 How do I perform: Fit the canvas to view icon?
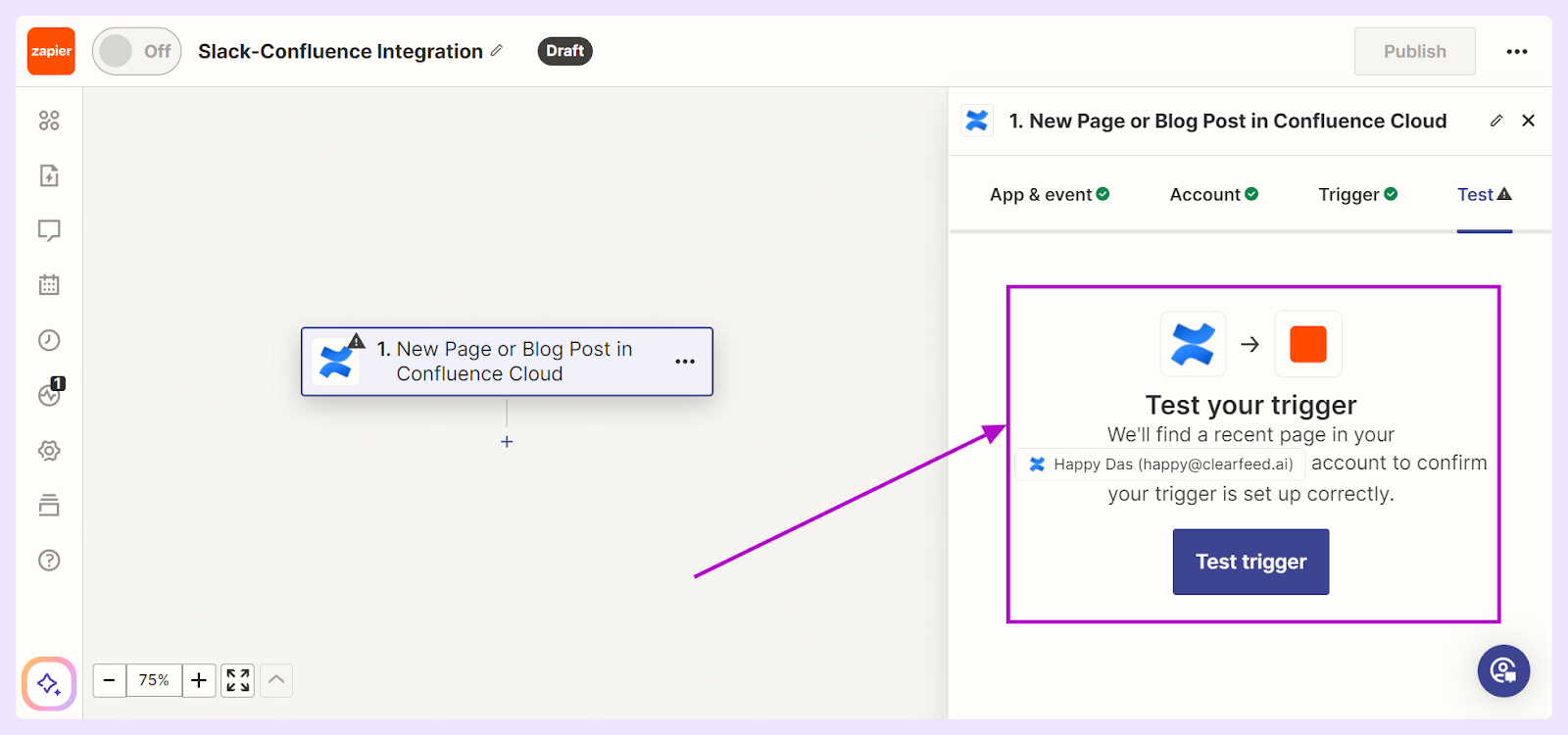click(x=238, y=680)
